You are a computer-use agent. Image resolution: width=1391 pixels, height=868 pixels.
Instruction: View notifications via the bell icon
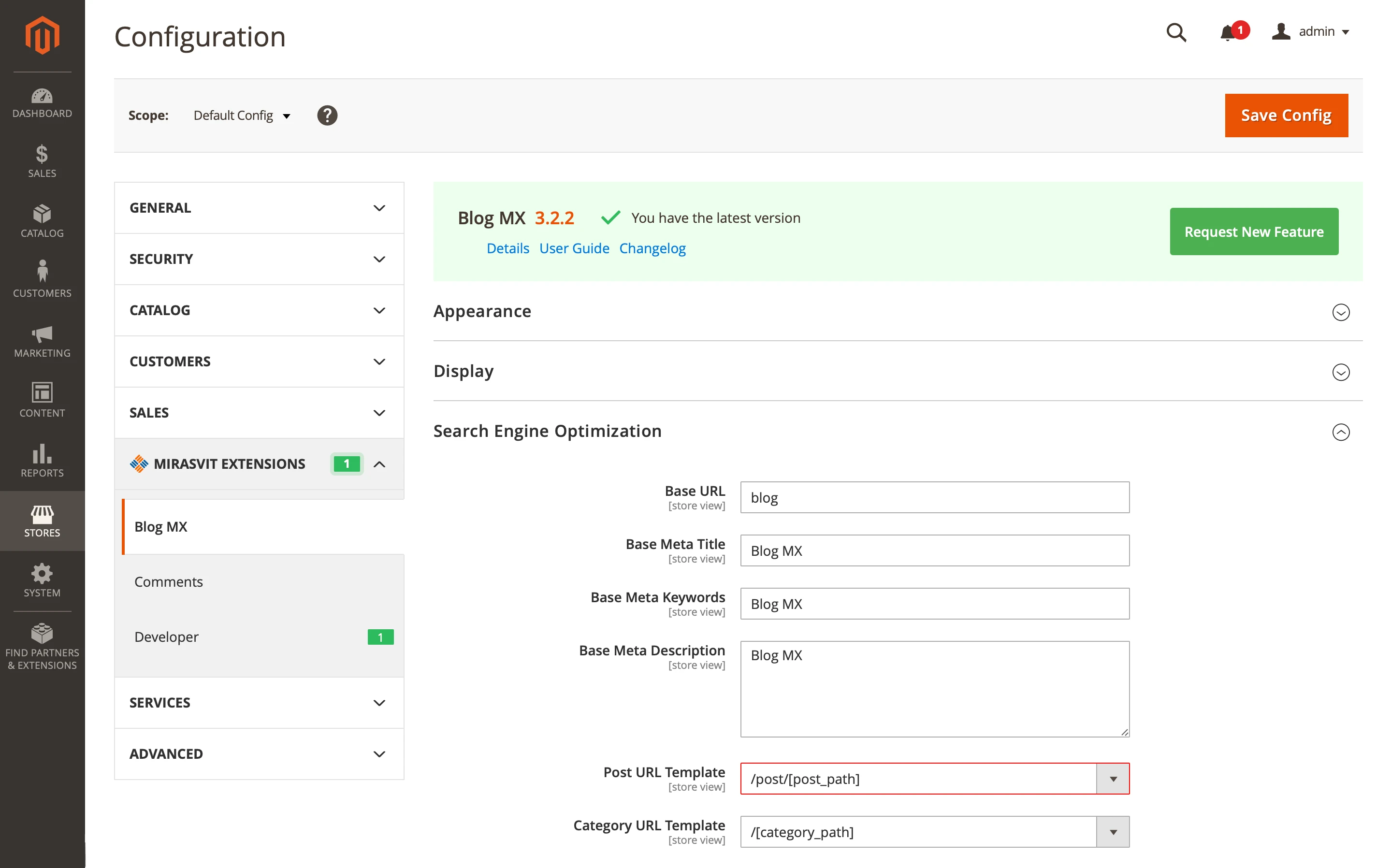(x=1228, y=33)
